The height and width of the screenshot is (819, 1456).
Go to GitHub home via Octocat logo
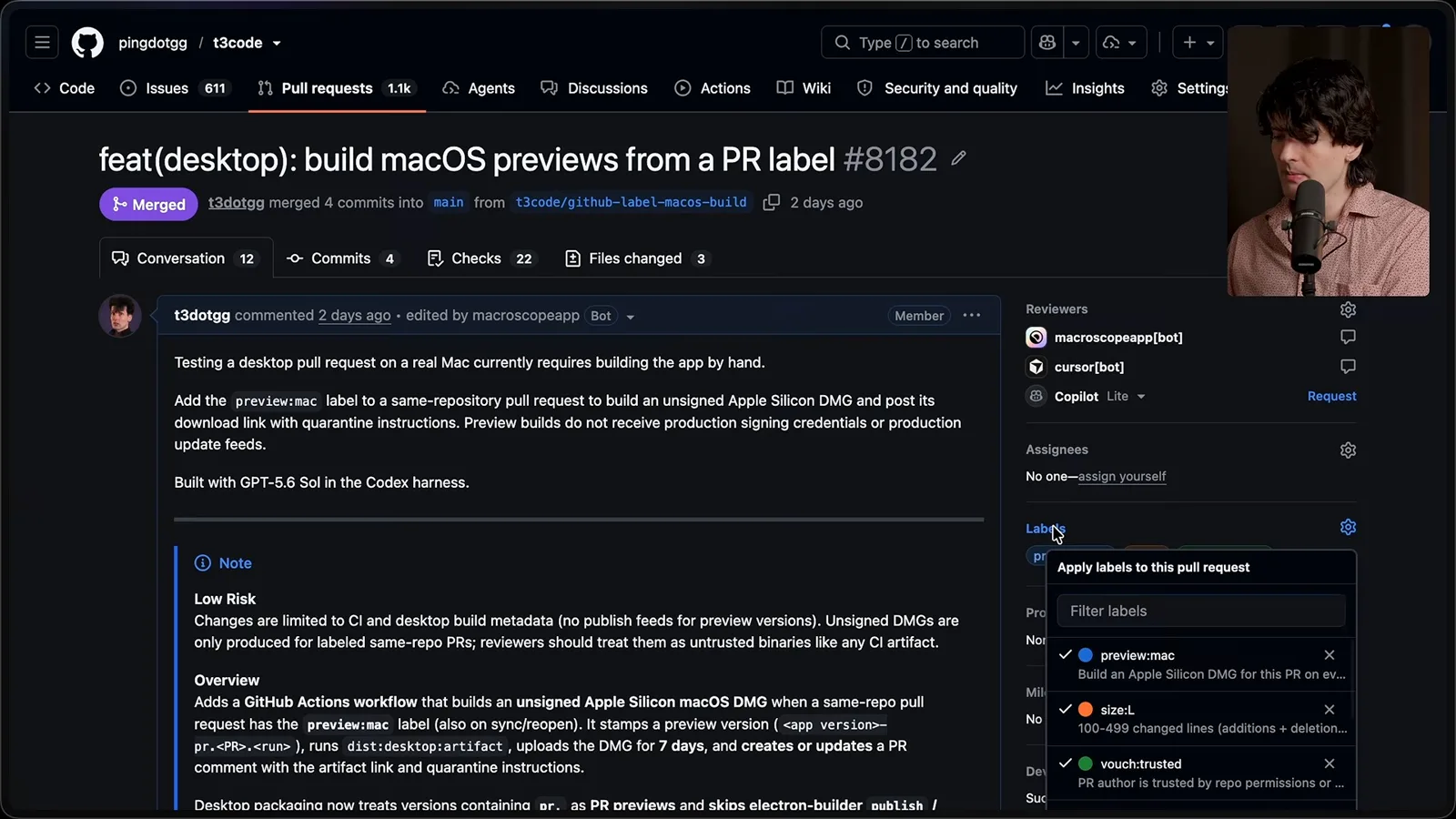tap(87, 43)
